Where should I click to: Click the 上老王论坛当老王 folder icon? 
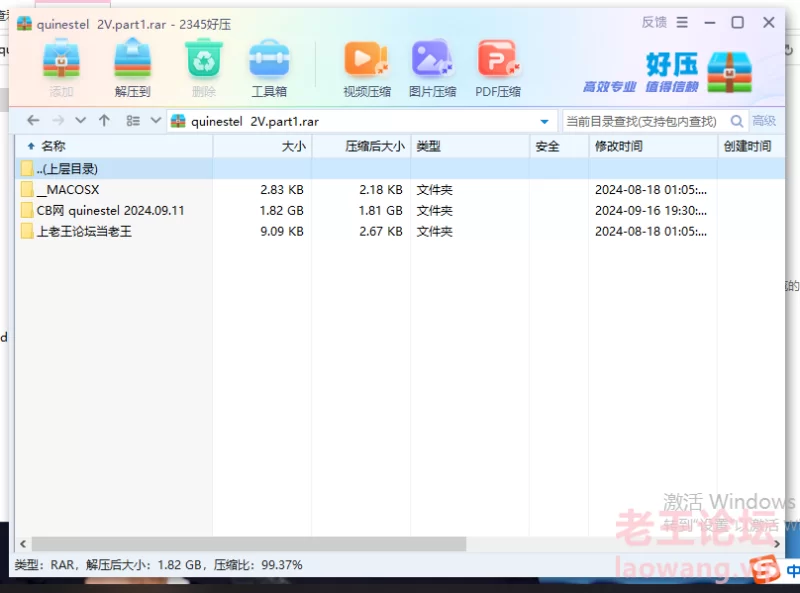click(x=27, y=231)
